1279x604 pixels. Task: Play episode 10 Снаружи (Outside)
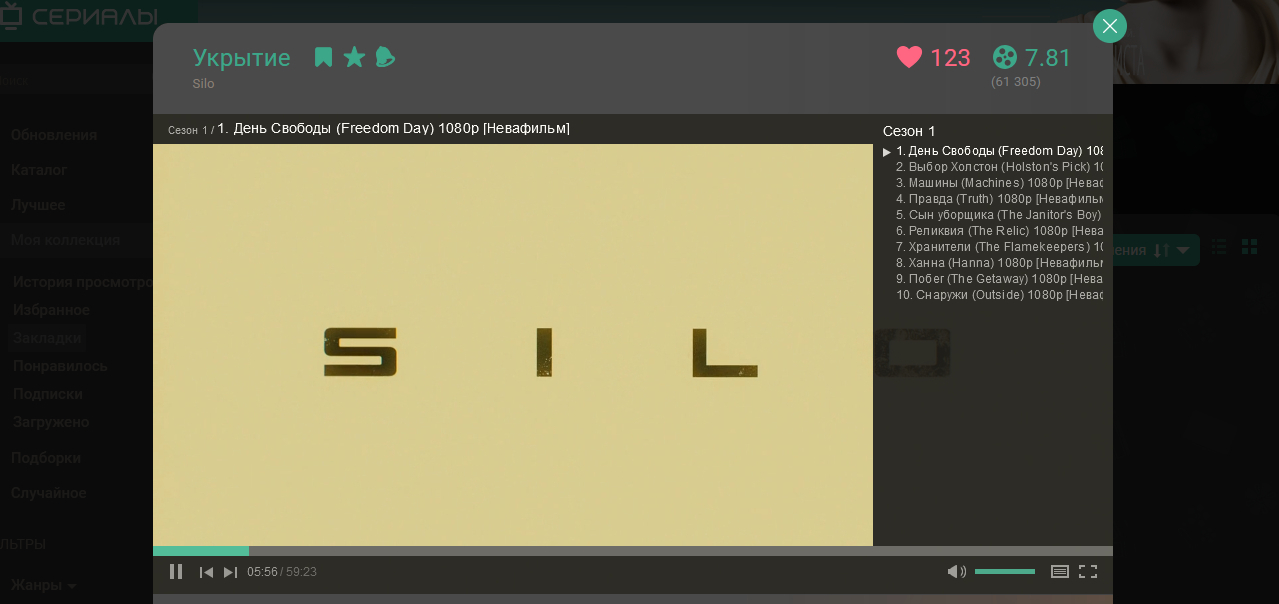[998, 295]
